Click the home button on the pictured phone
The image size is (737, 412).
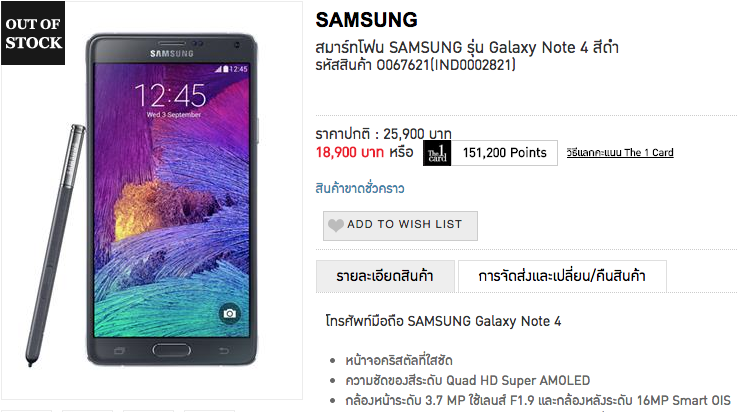pos(172,350)
